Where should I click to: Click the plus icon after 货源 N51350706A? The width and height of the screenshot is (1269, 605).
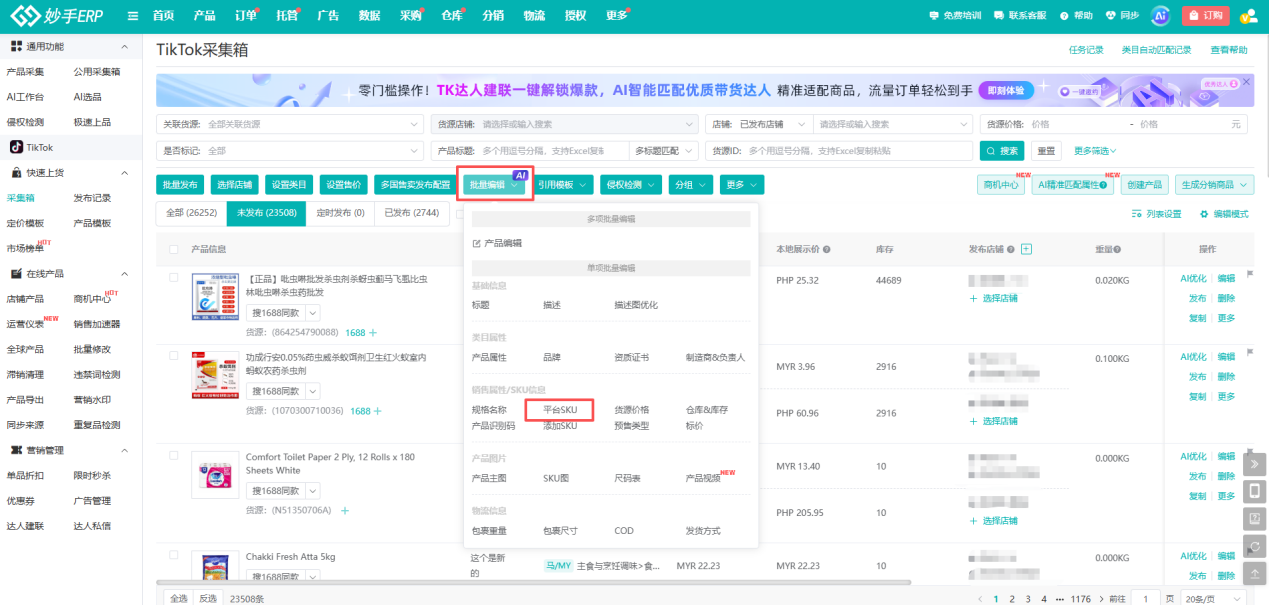click(x=345, y=511)
